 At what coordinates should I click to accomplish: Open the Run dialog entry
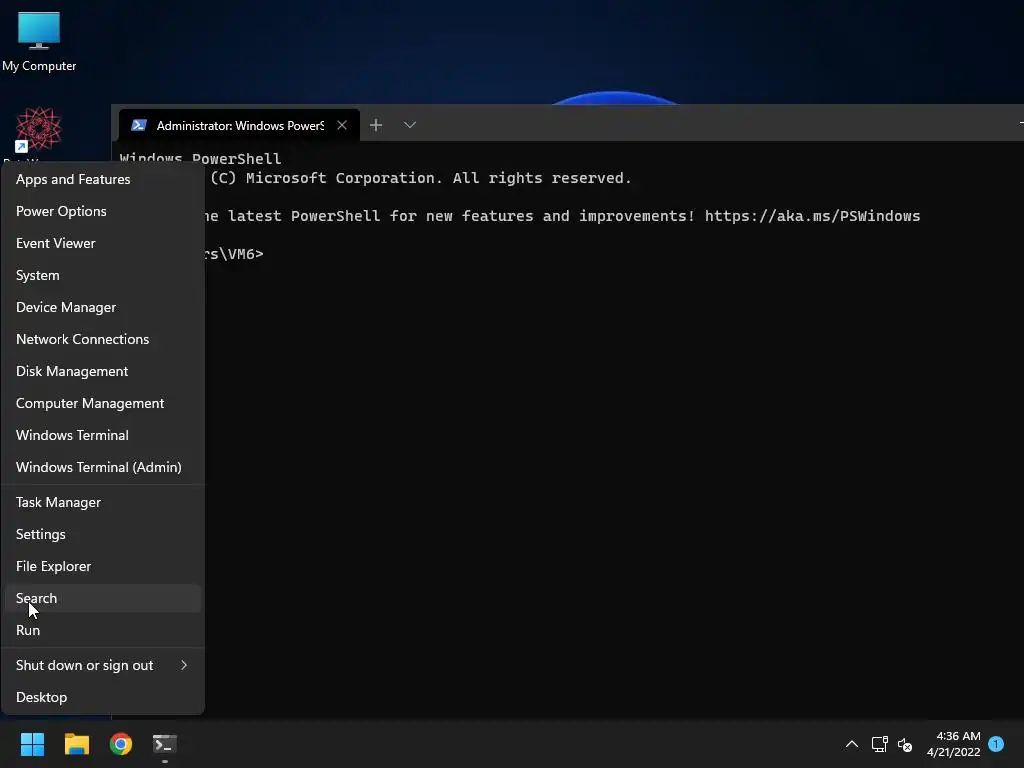[x=103, y=630]
